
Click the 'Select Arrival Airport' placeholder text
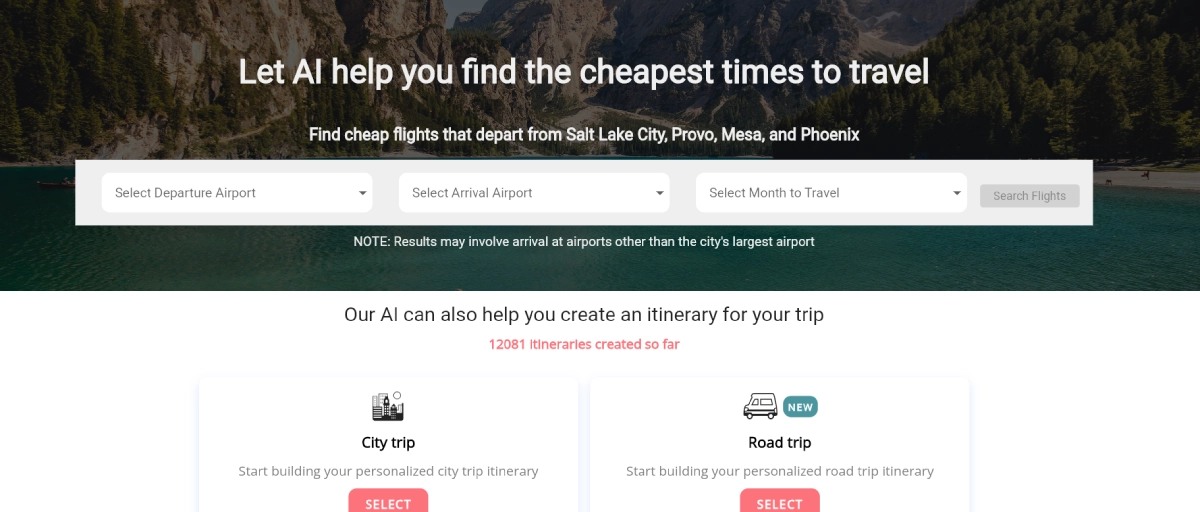(x=472, y=193)
